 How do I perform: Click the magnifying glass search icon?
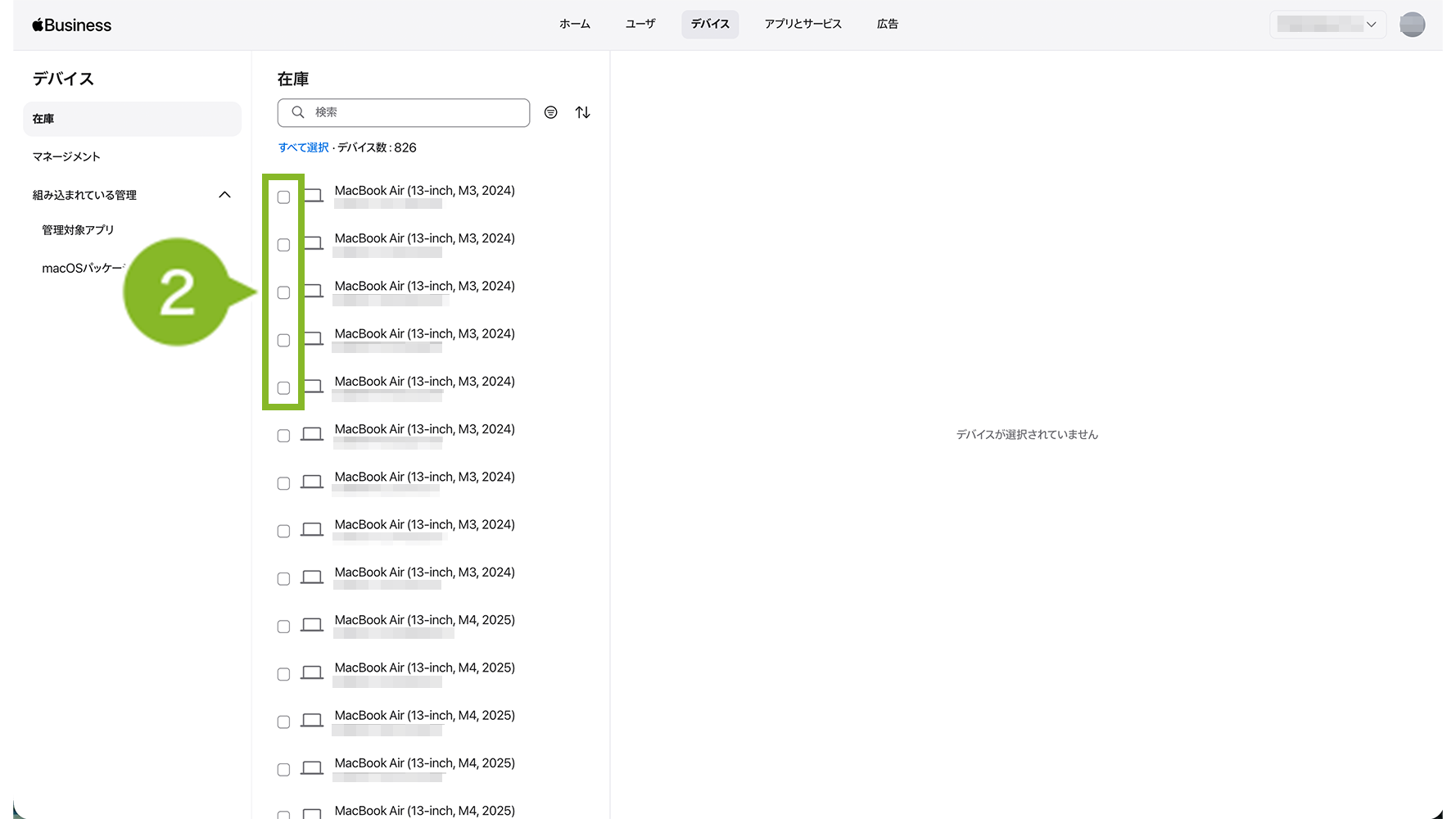298,112
